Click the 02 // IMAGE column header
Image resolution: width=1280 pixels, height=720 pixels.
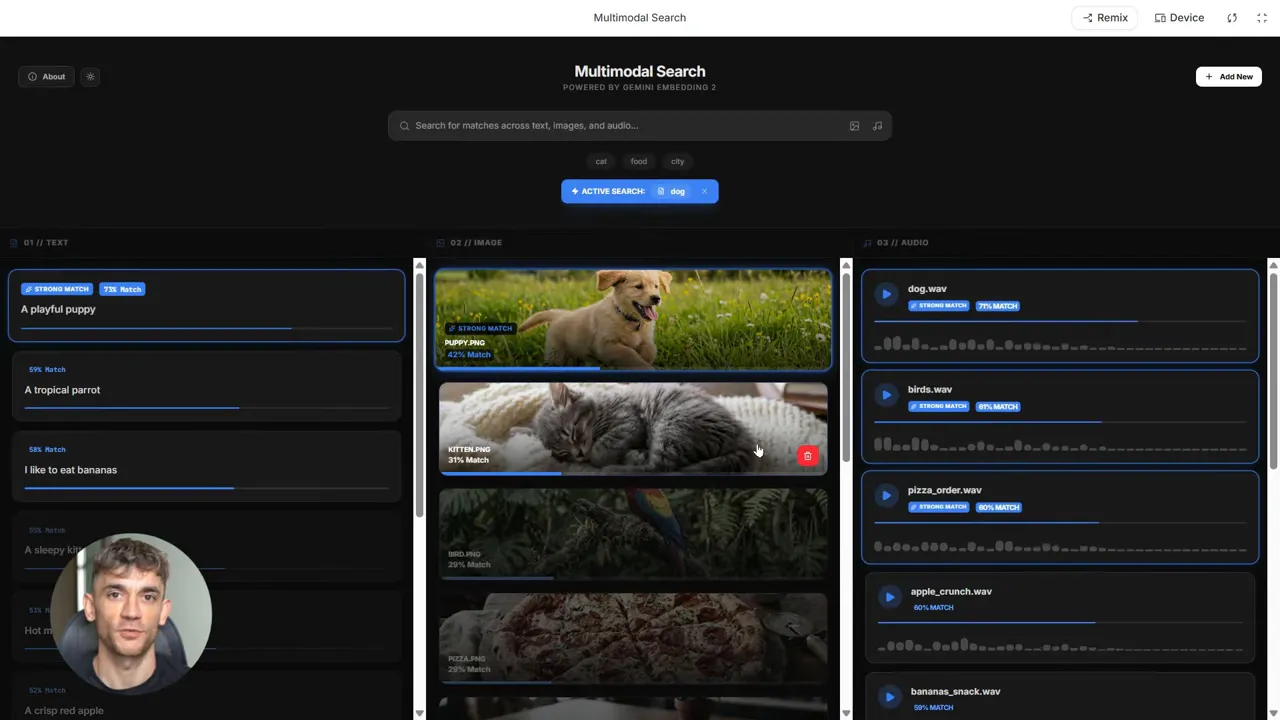tap(469, 243)
